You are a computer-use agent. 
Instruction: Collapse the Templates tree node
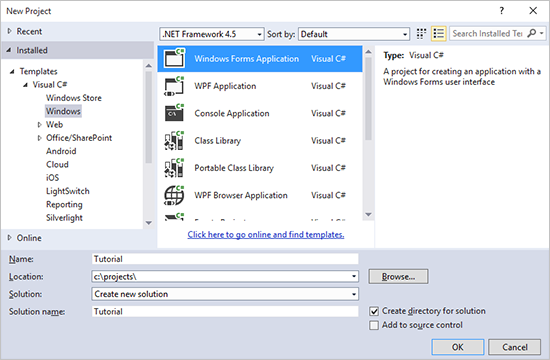tap(12, 72)
